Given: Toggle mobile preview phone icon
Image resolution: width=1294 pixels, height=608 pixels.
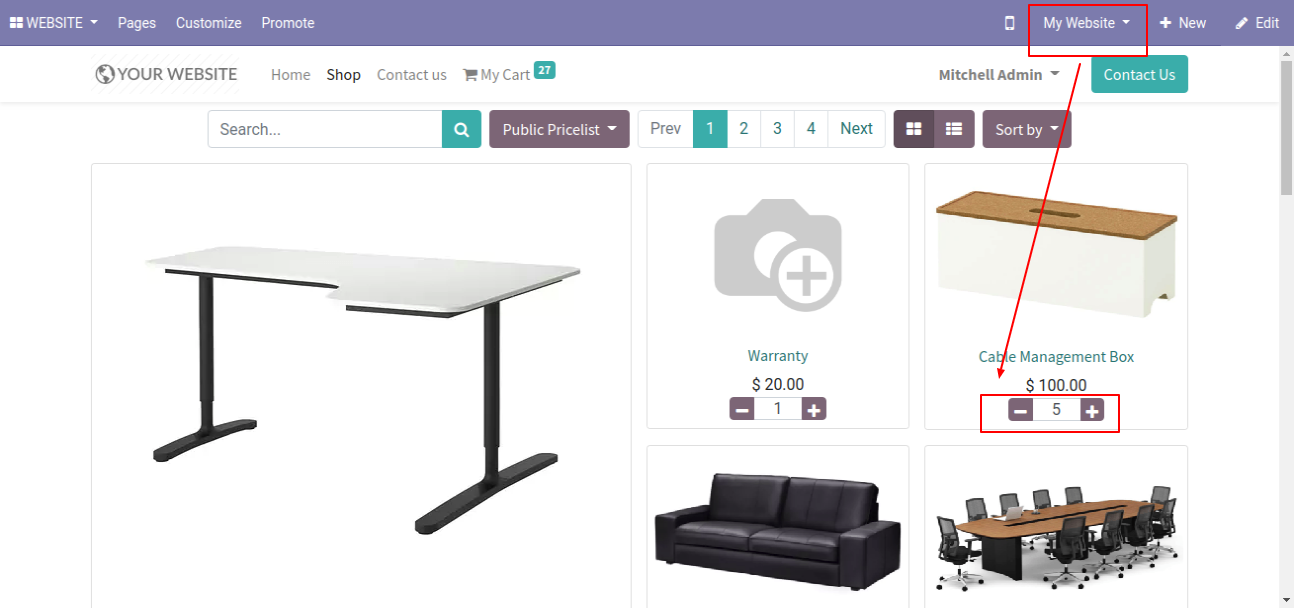Looking at the screenshot, I should (1010, 23).
